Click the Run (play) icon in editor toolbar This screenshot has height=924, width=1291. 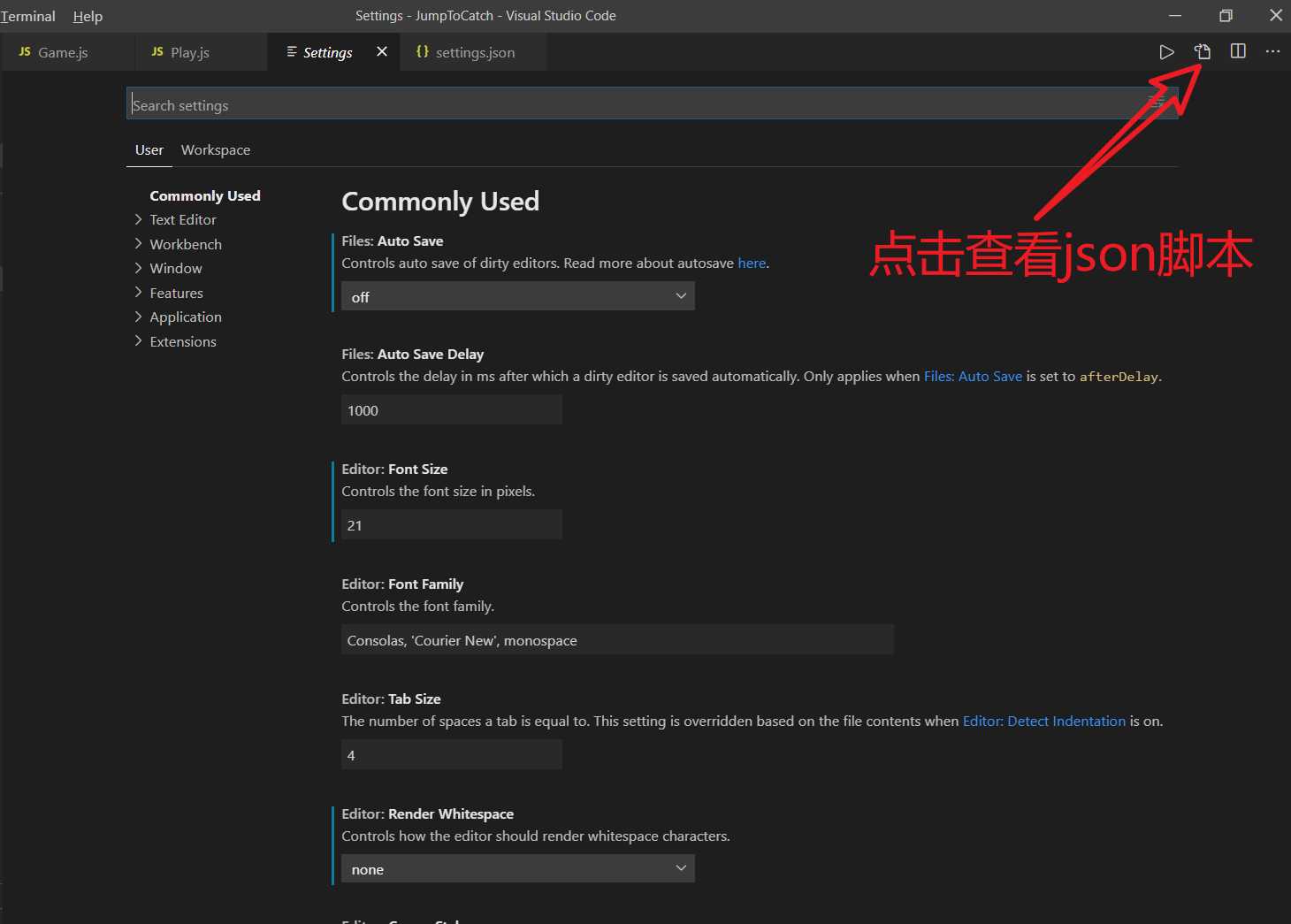(x=1166, y=52)
